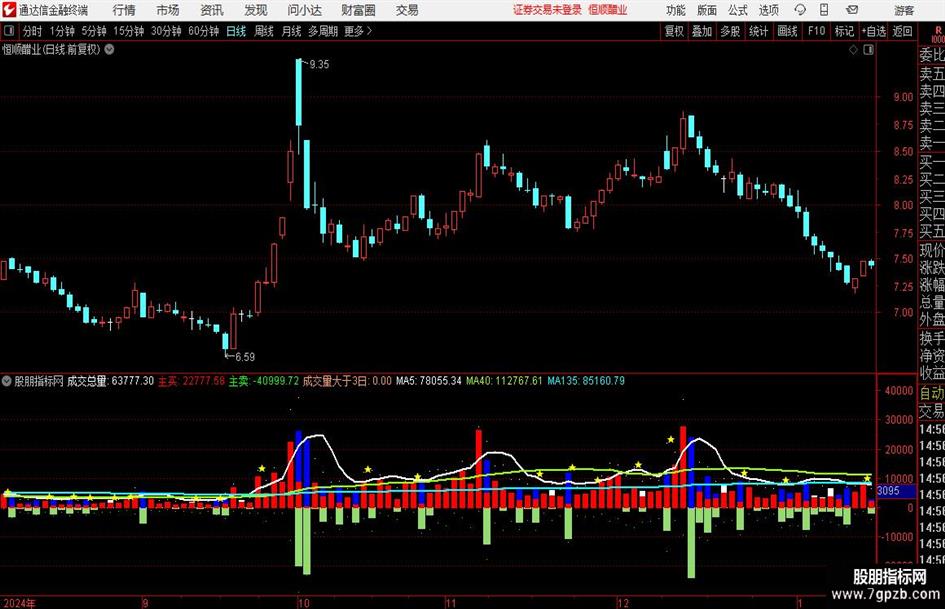This screenshot has width=945, height=609.
Task: Toggle left sidebar panel icon
Action: (x=8, y=31)
